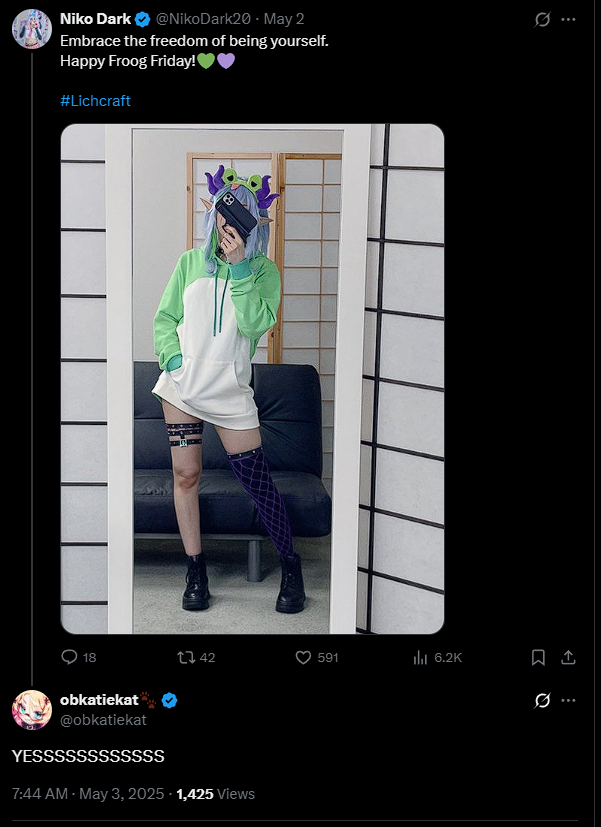601x827 pixels.
Task: Share Niko Dark's post
Action: [568, 657]
